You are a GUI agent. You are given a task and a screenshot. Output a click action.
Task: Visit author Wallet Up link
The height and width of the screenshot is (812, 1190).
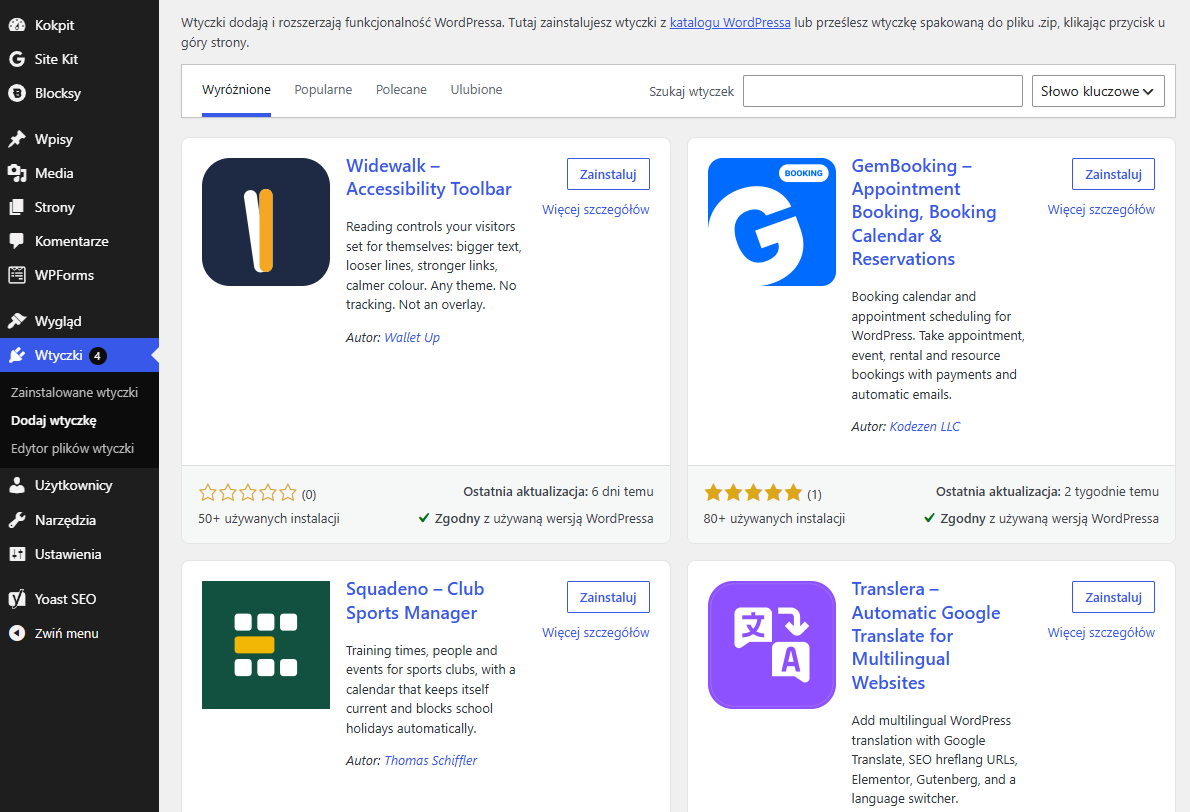[412, 338]
